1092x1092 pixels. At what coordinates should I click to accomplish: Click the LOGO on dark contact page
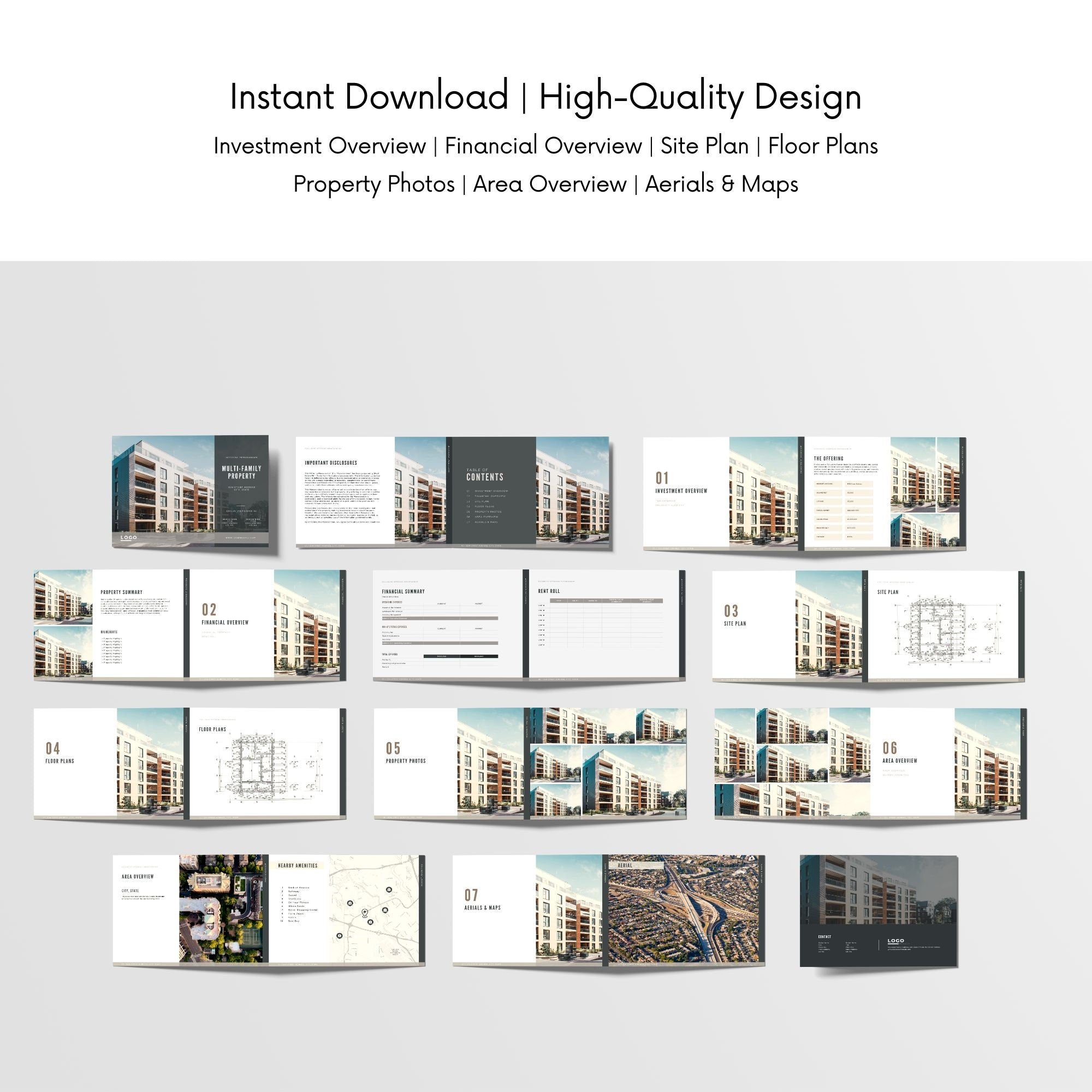pos(895,941)
